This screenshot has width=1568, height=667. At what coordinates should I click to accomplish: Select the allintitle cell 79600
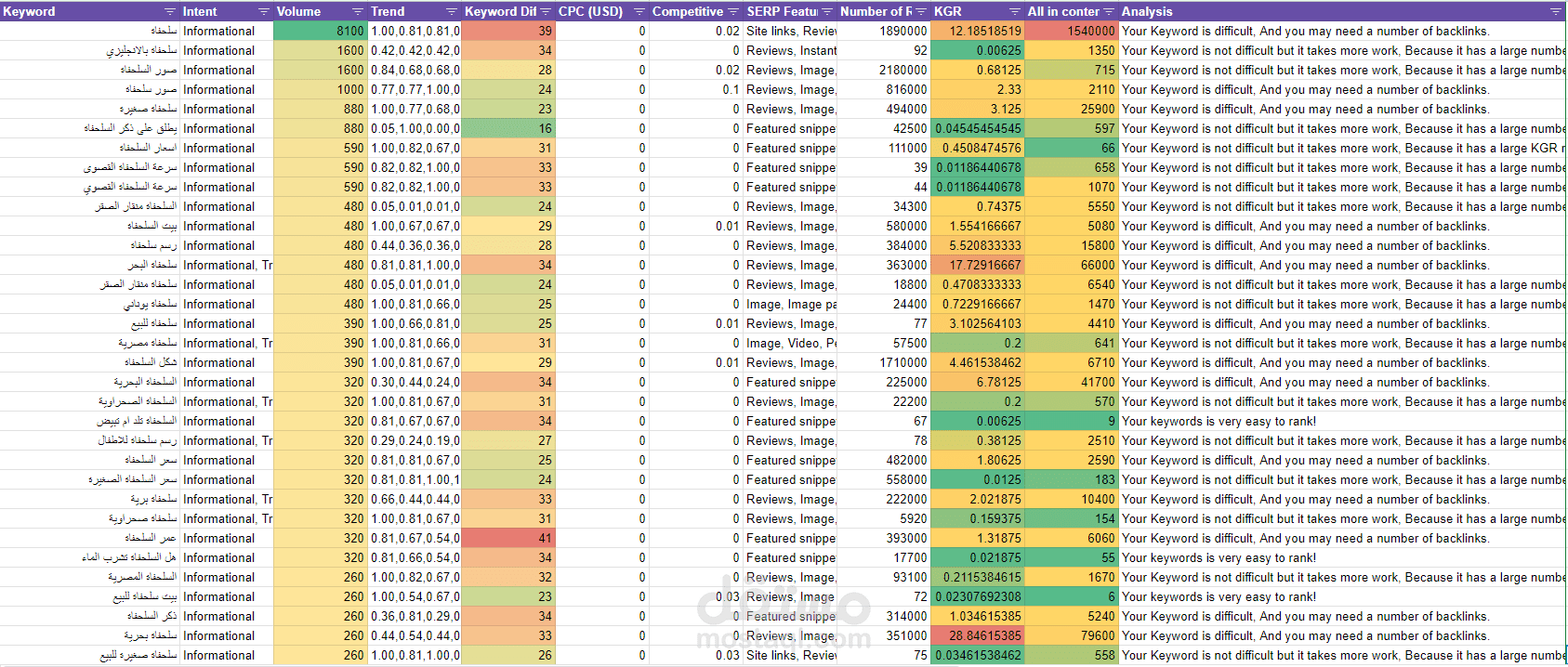pyautogui.click(x=1072, y=635)
